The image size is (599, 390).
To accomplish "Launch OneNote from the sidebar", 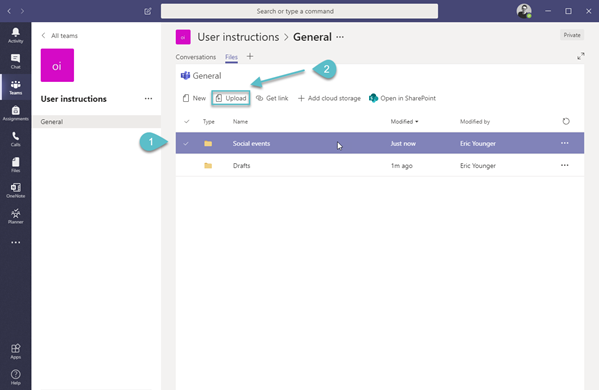I will 15,190.
